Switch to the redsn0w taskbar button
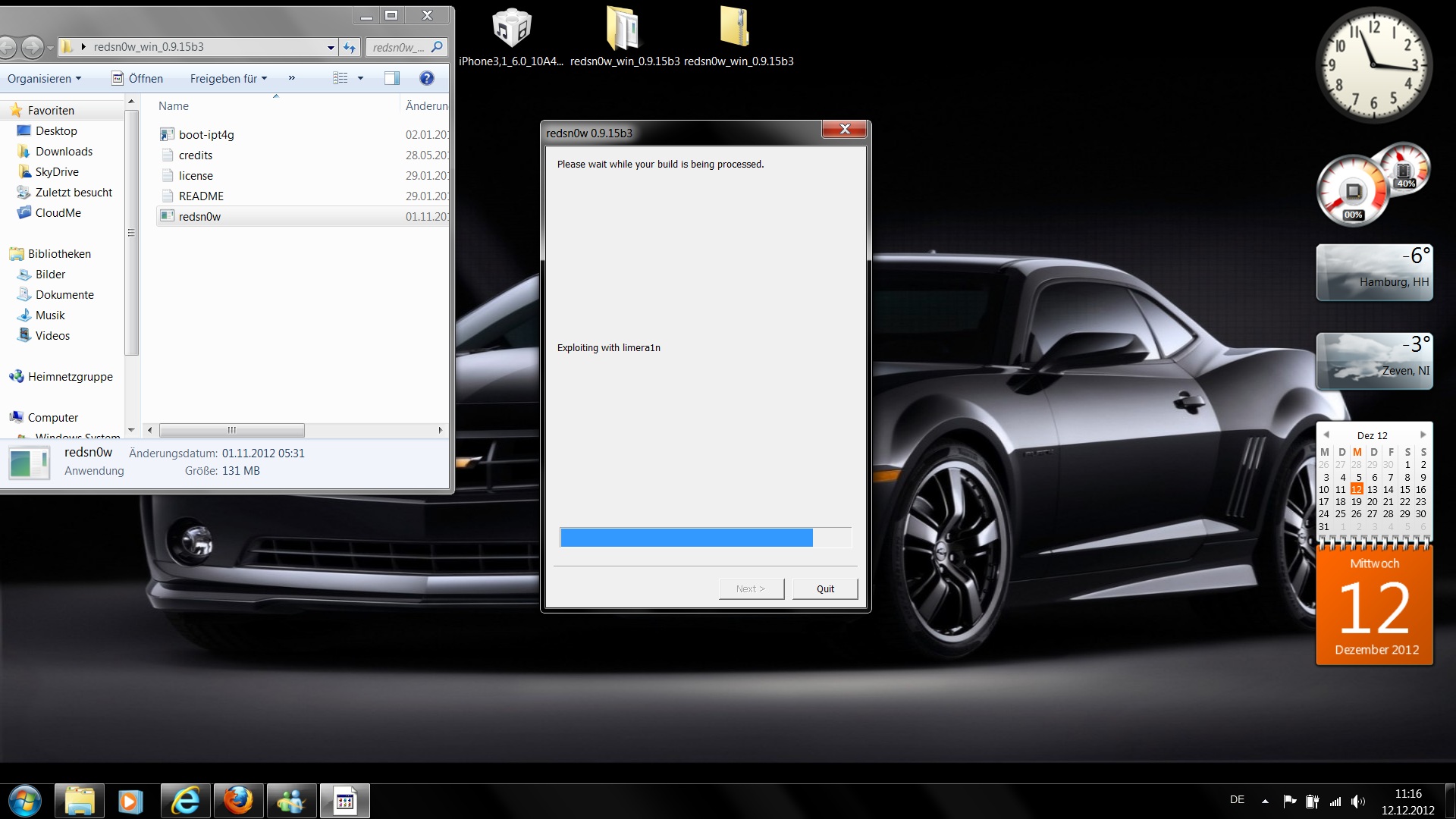This screenshot has height=819, width=1456. click(344, 801)
